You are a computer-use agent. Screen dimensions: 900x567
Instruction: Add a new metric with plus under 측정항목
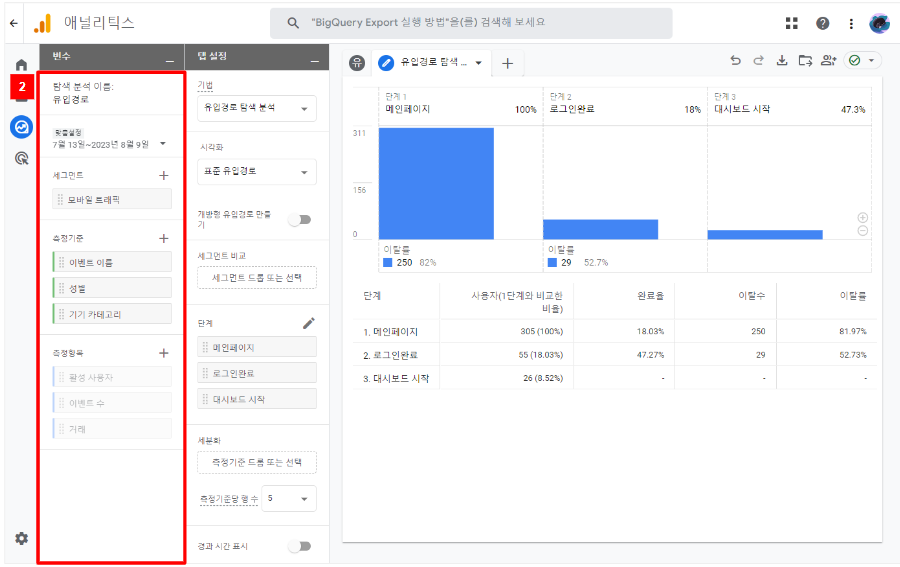[x=164, y=353]
